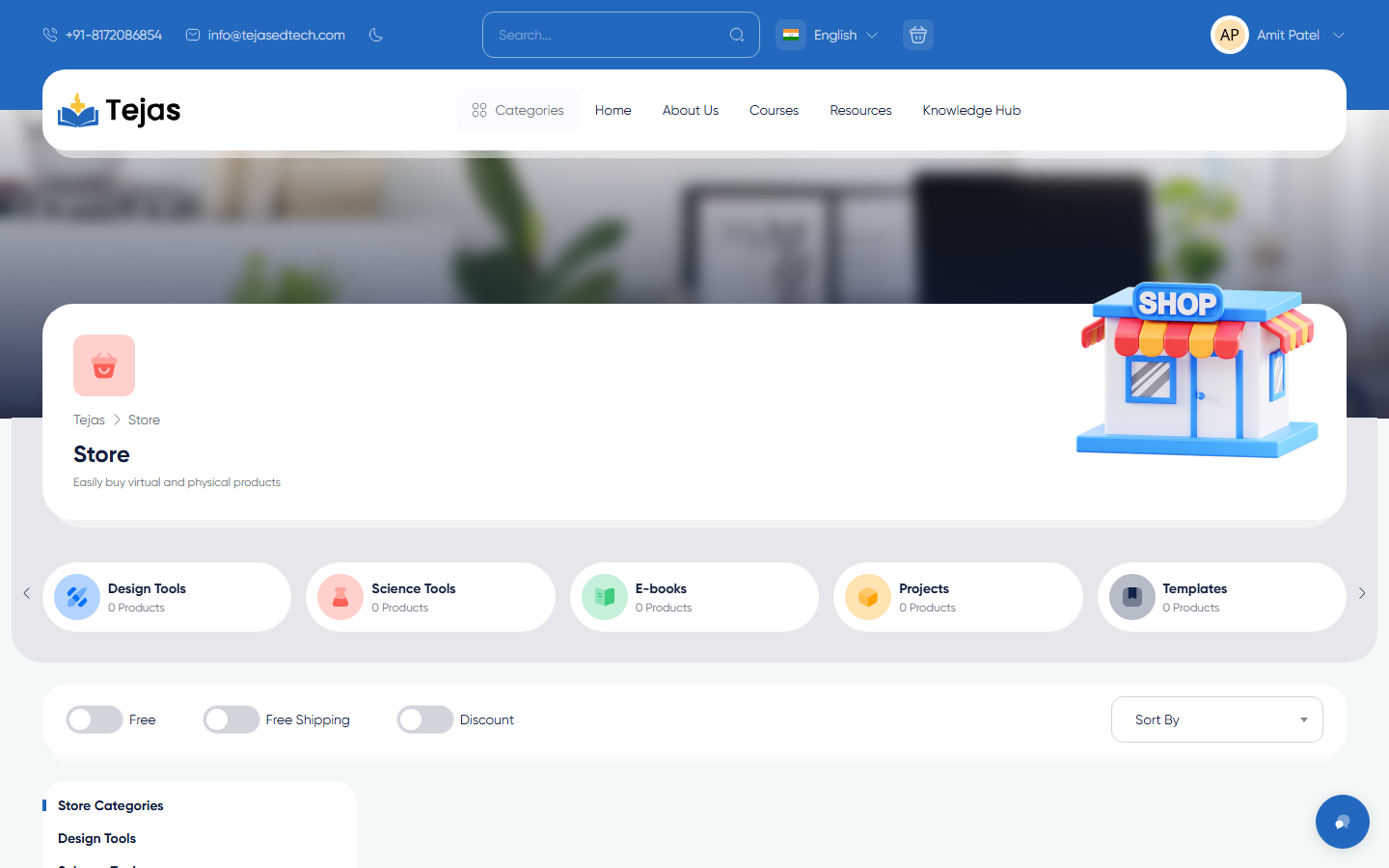1389x868 pixels.
Task: Enable the Discount filter toggle
Action: tap(425, 719)
